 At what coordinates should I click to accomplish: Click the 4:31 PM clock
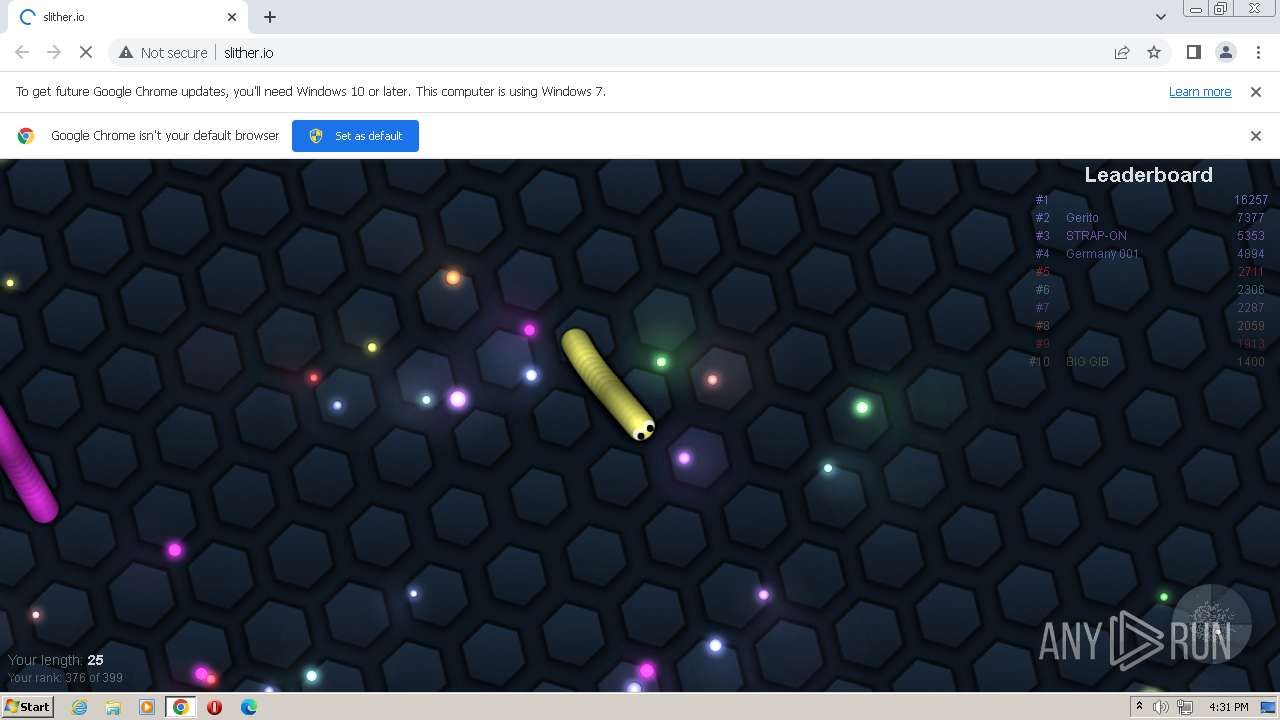(x=1228, y=707)
